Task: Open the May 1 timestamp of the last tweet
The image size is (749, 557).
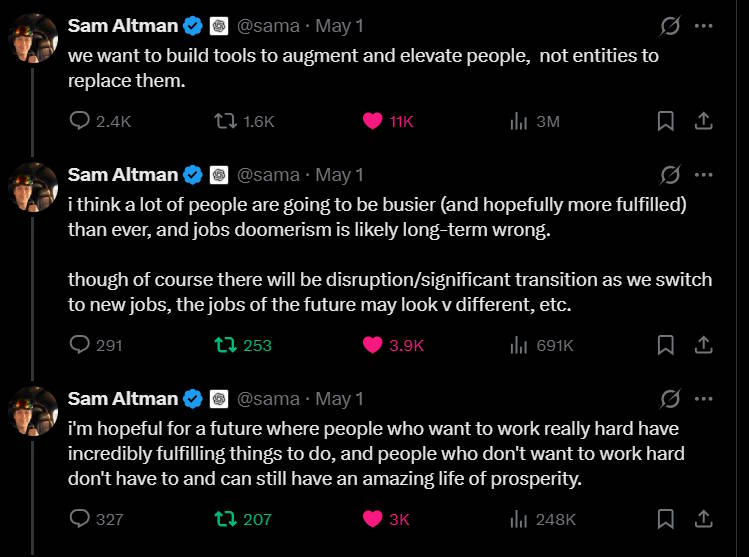Action: pyautogui.click(x=339, y=399)
